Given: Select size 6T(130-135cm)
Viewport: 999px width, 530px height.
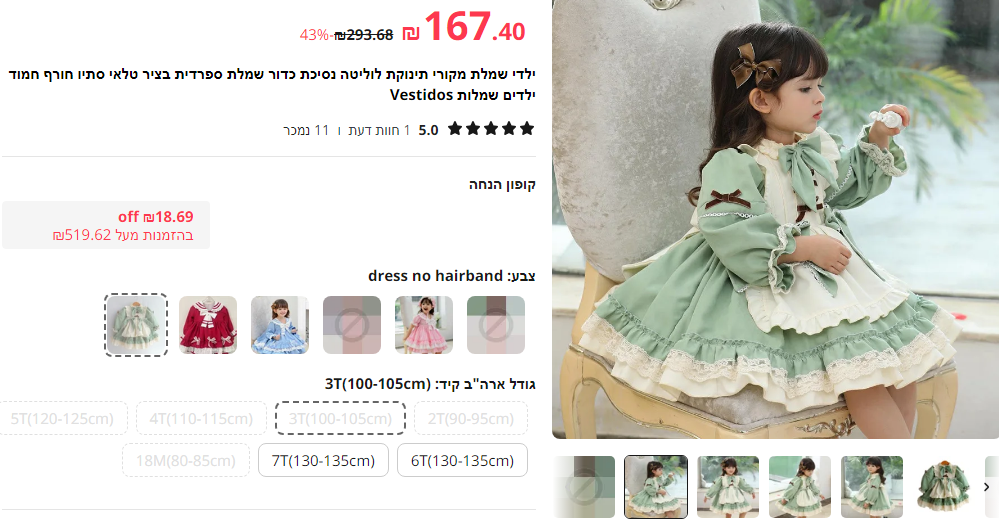Looking at the screenshot, I should [x=463, y=460].
